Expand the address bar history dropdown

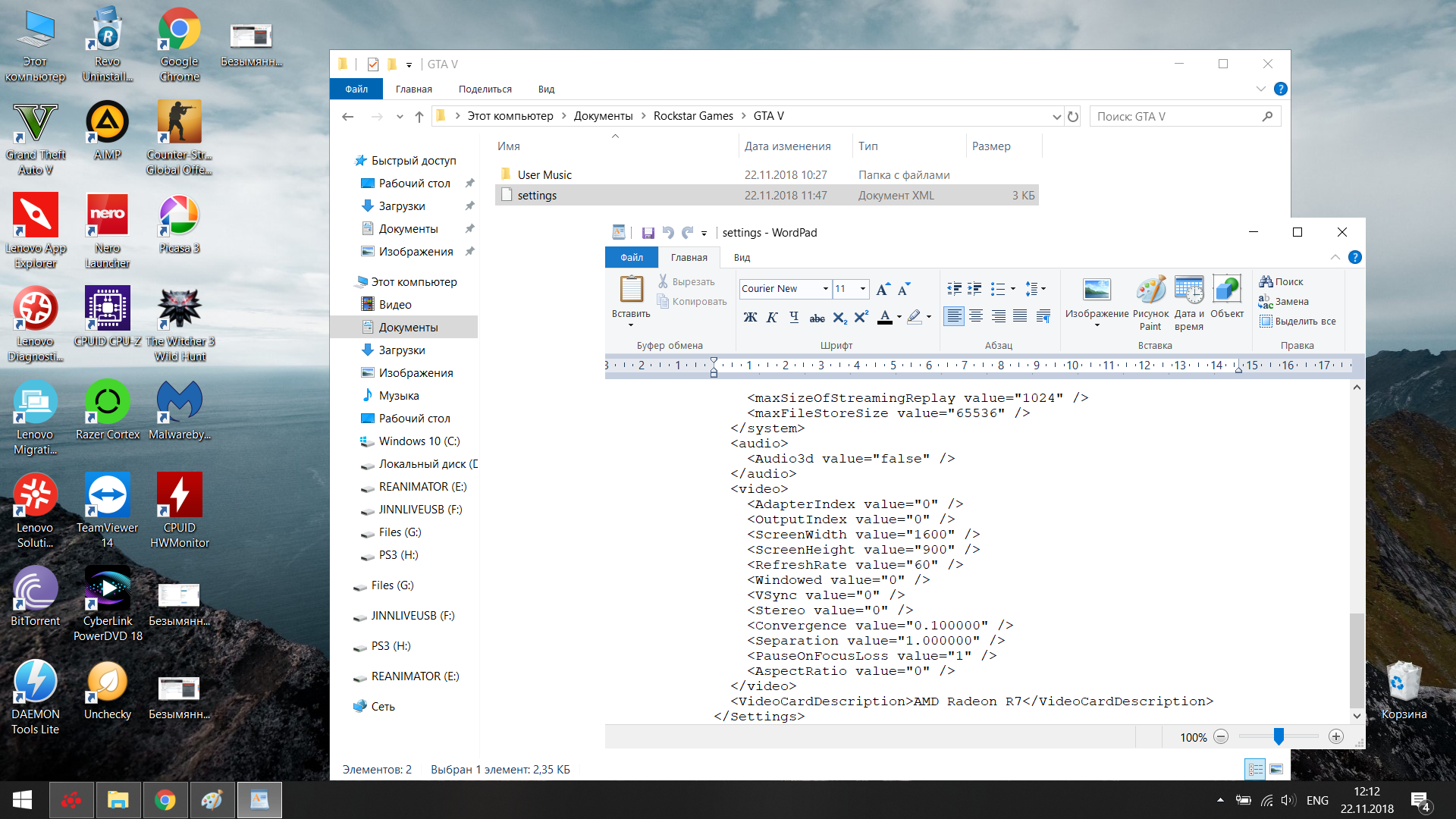click(1056, 116)
